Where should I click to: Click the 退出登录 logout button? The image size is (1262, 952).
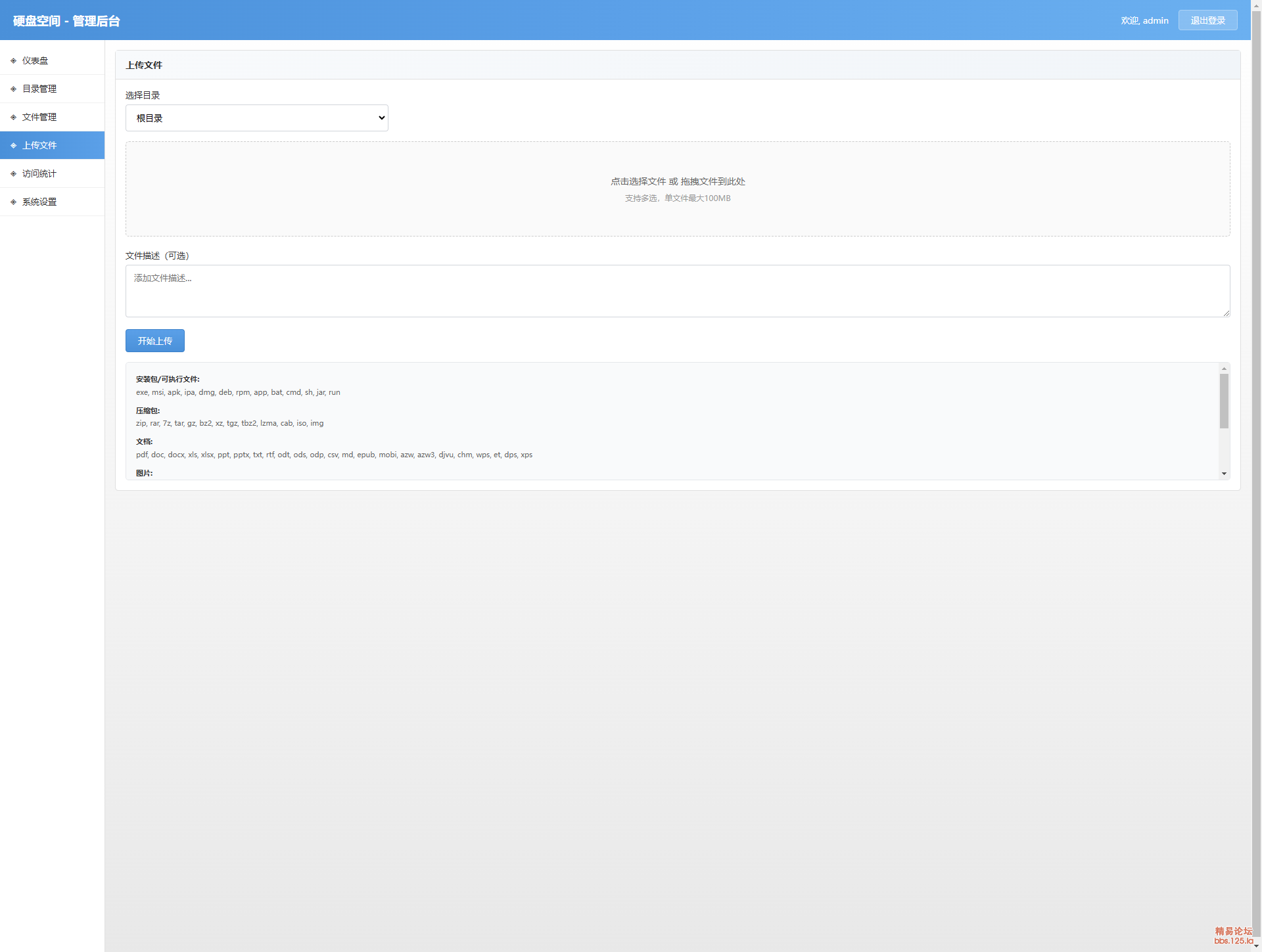pyautogui.click(x=1207, y=20)
